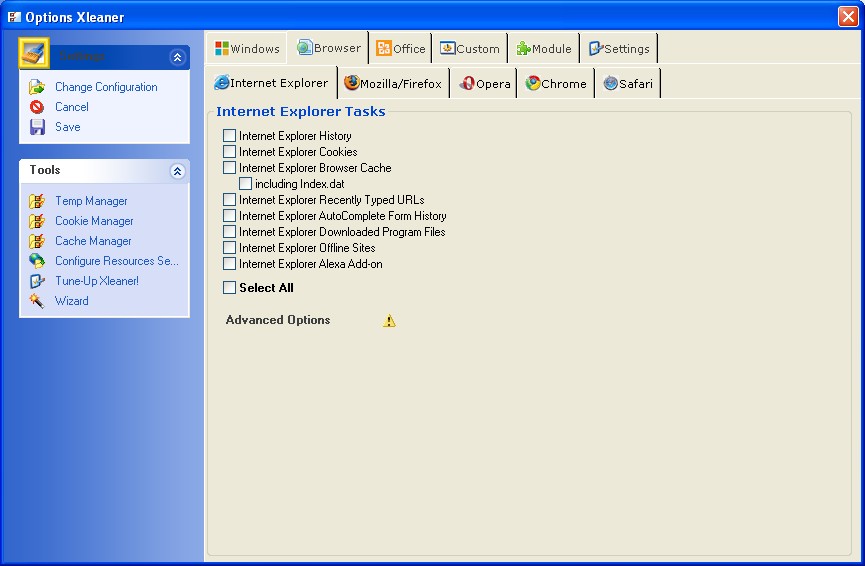Screen dimensions: 865x566
Task: Open the Opera sub-tab
Action: (x=484, y=83)
